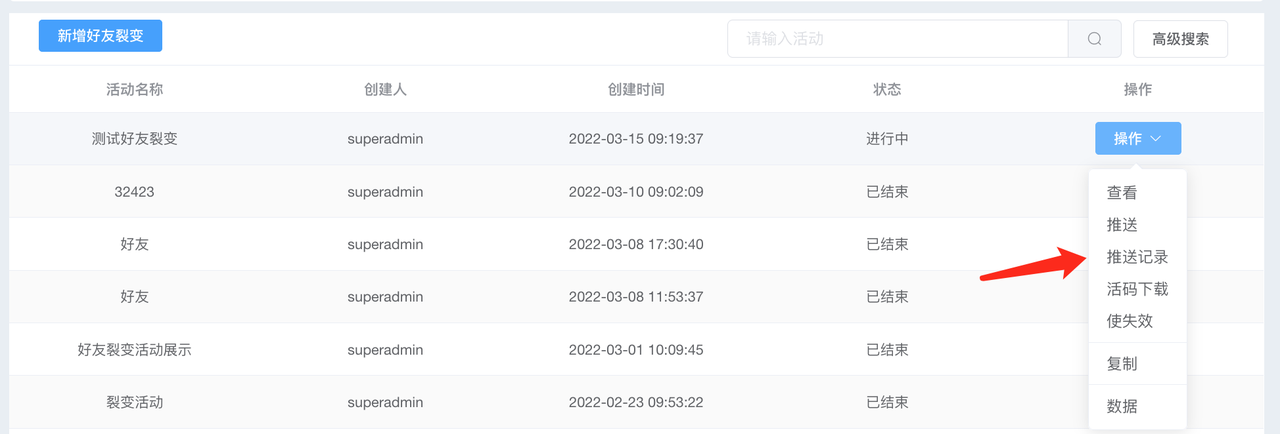The image size is (1280, 434).
Task: Click the 裂变活动 row name
Action: point(134,403)
